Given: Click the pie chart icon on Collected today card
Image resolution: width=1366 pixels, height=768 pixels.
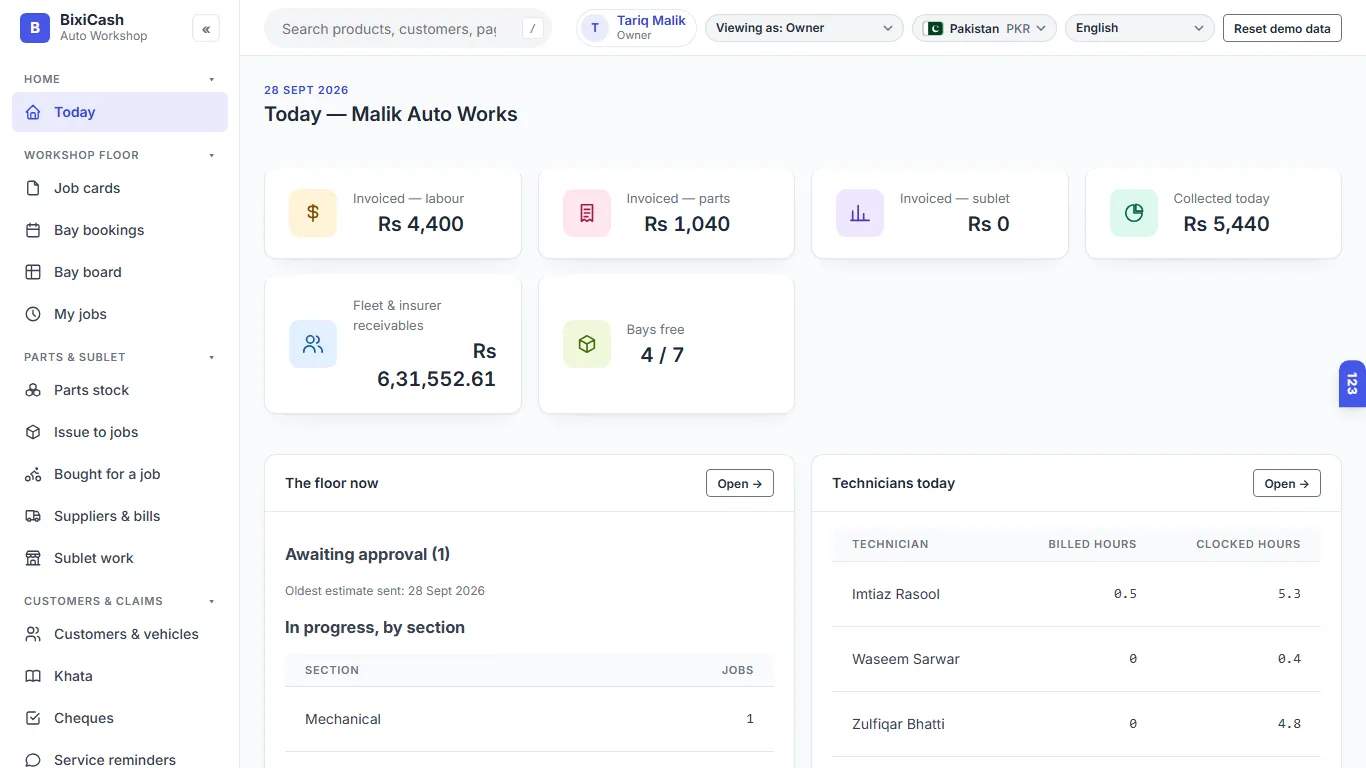Looking at the screenshot, I should (x=1134, y=213).
